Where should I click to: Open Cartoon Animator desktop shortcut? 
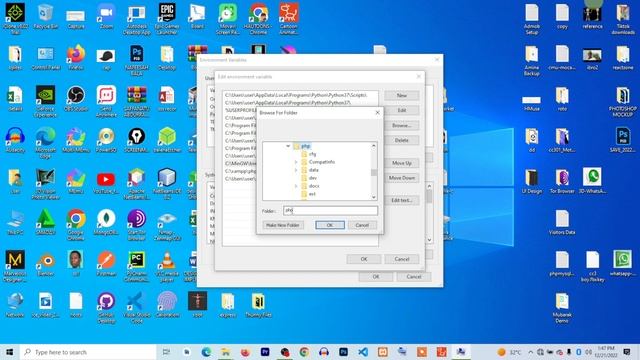pos(289,18)
